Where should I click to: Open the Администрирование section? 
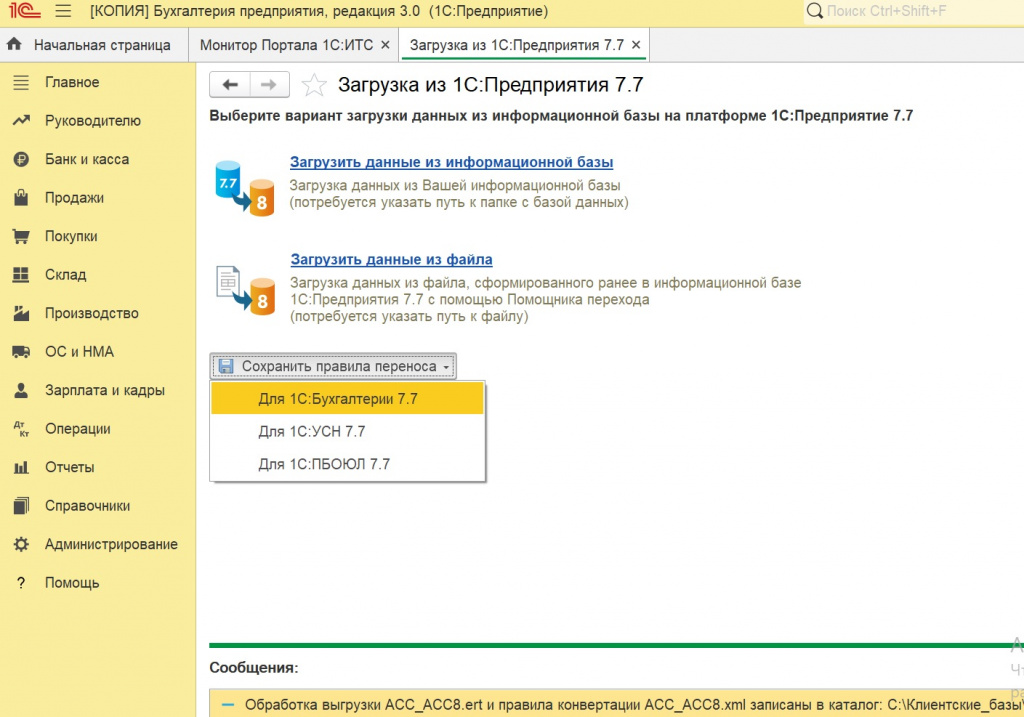[111, 544]
